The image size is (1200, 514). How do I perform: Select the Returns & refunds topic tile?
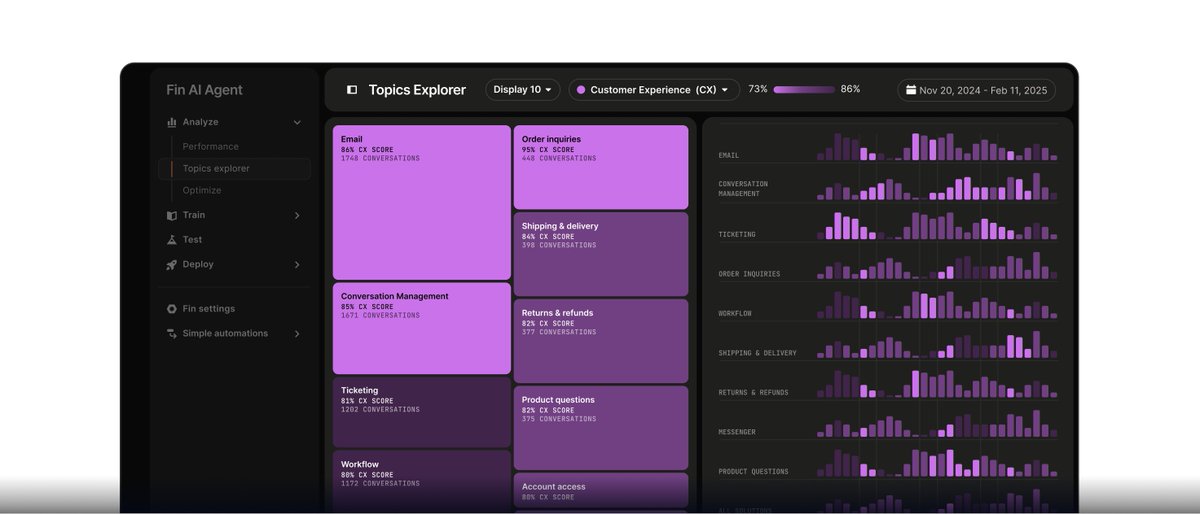pos(601,341)
